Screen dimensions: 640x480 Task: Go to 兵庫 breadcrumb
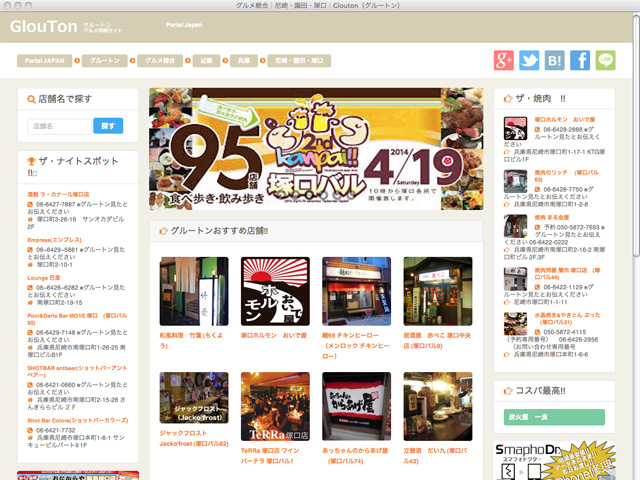(244, 61)
